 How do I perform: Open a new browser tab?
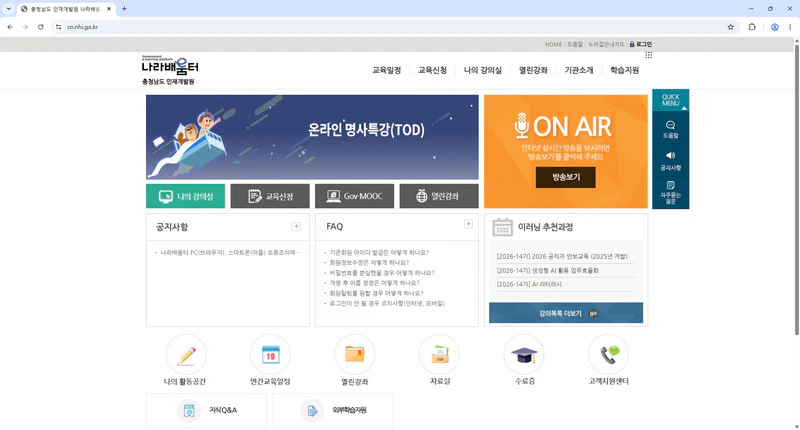124,9
